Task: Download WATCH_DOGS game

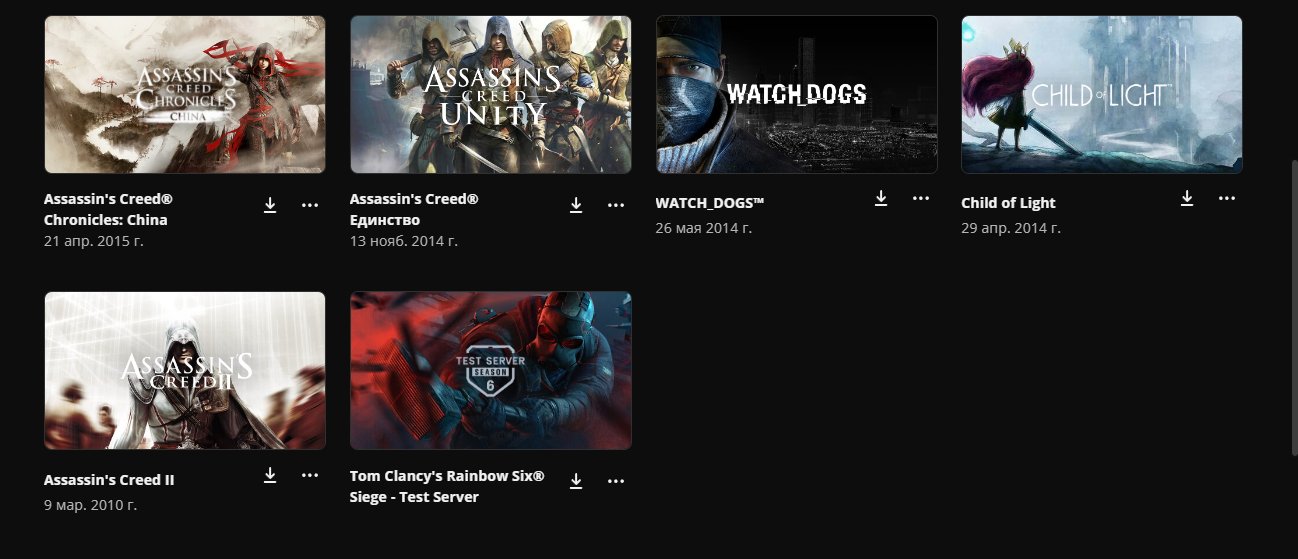Action: click(x=881, y=198)
